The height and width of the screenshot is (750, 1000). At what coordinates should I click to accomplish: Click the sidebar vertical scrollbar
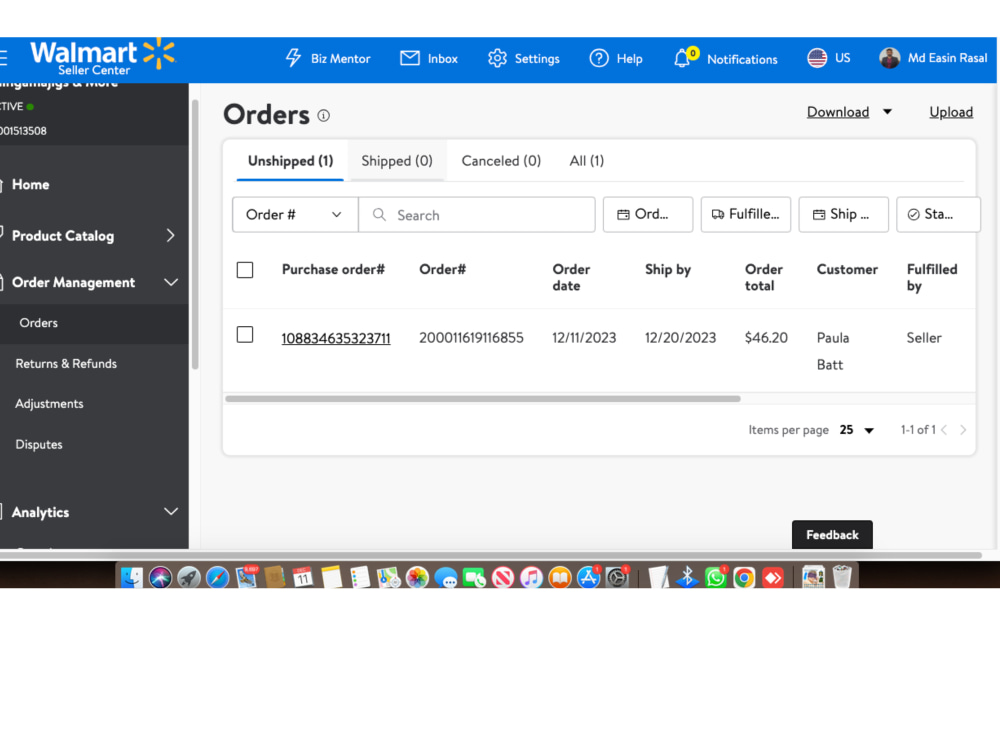point(195,234)
